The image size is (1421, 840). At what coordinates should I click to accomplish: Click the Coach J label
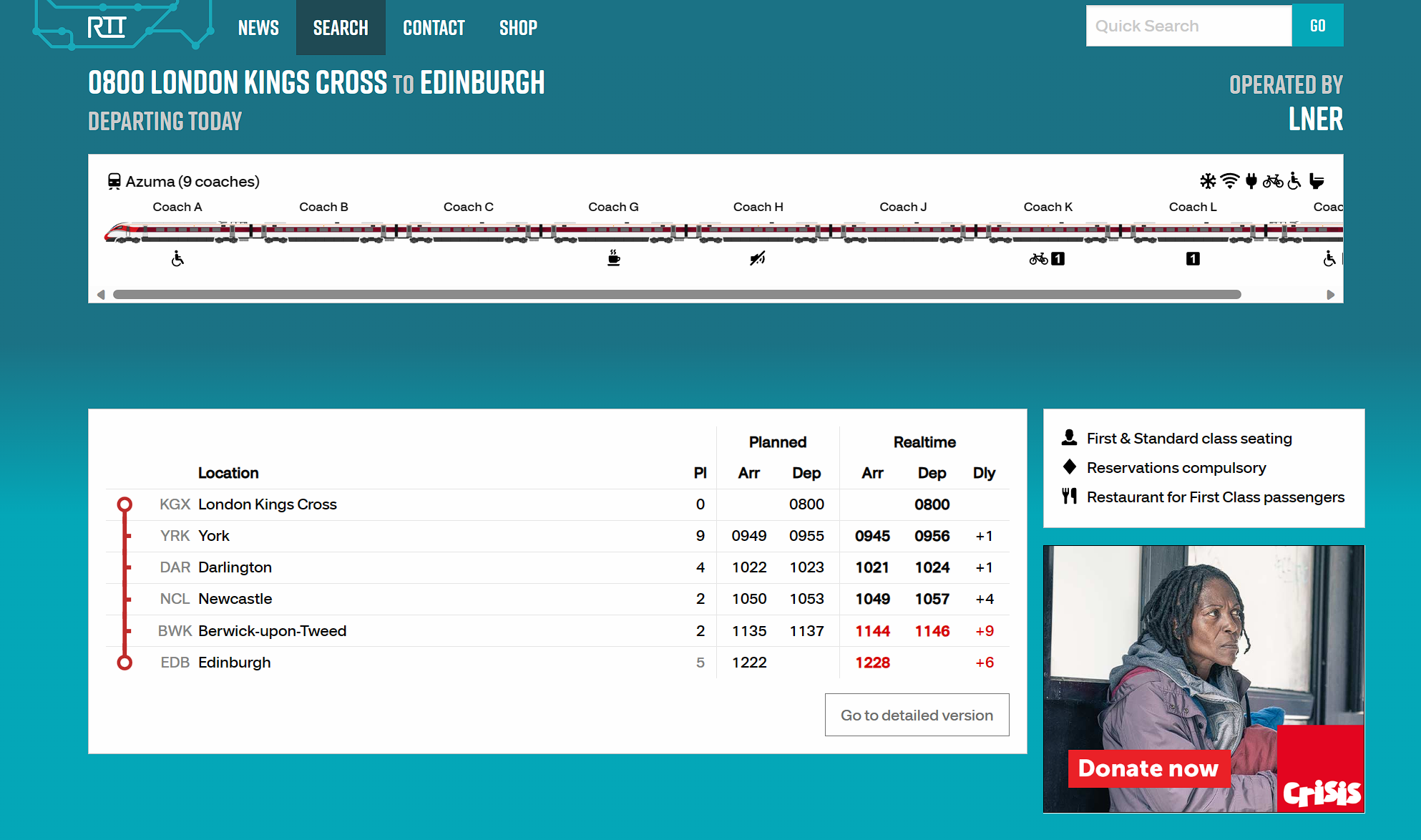tap(903, 207)
